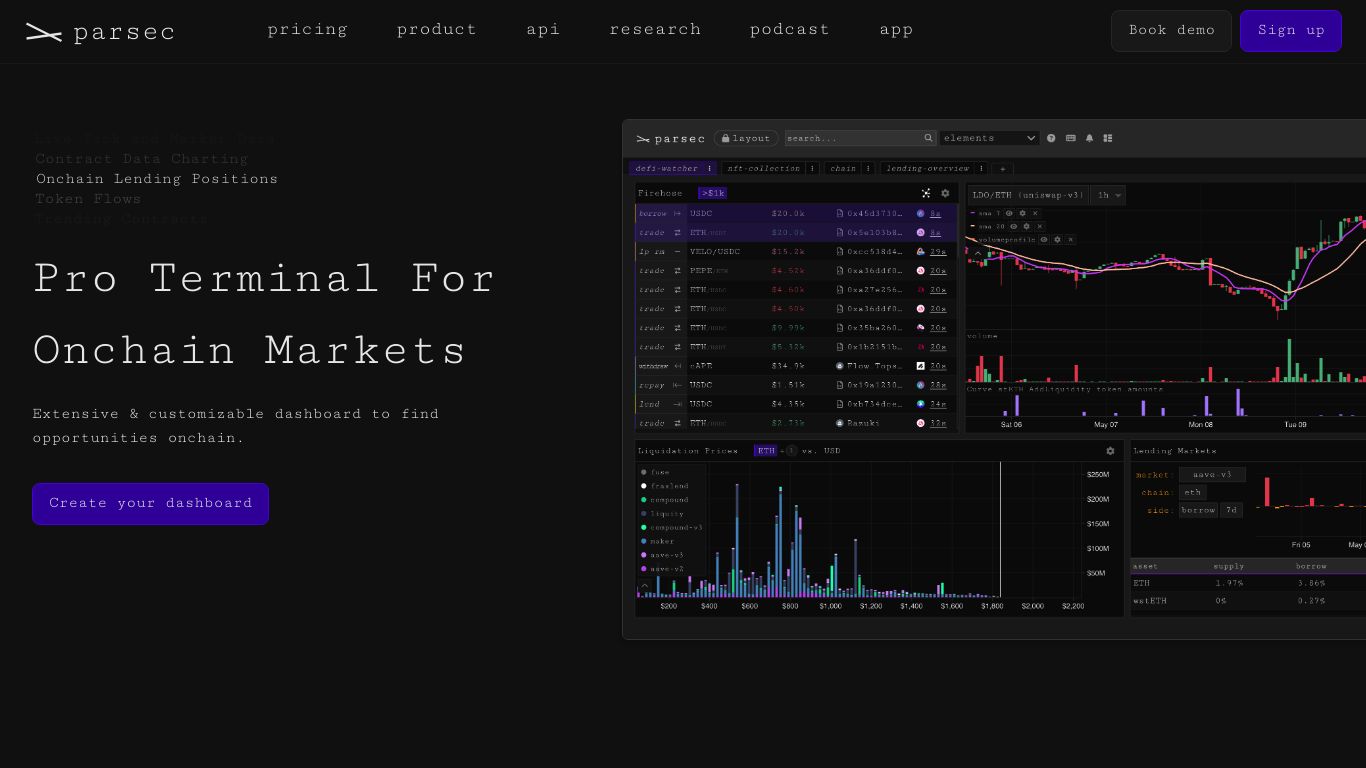Open the elements dropdown
This screenshot has height=768, width=1366.
tap(989, 138)
